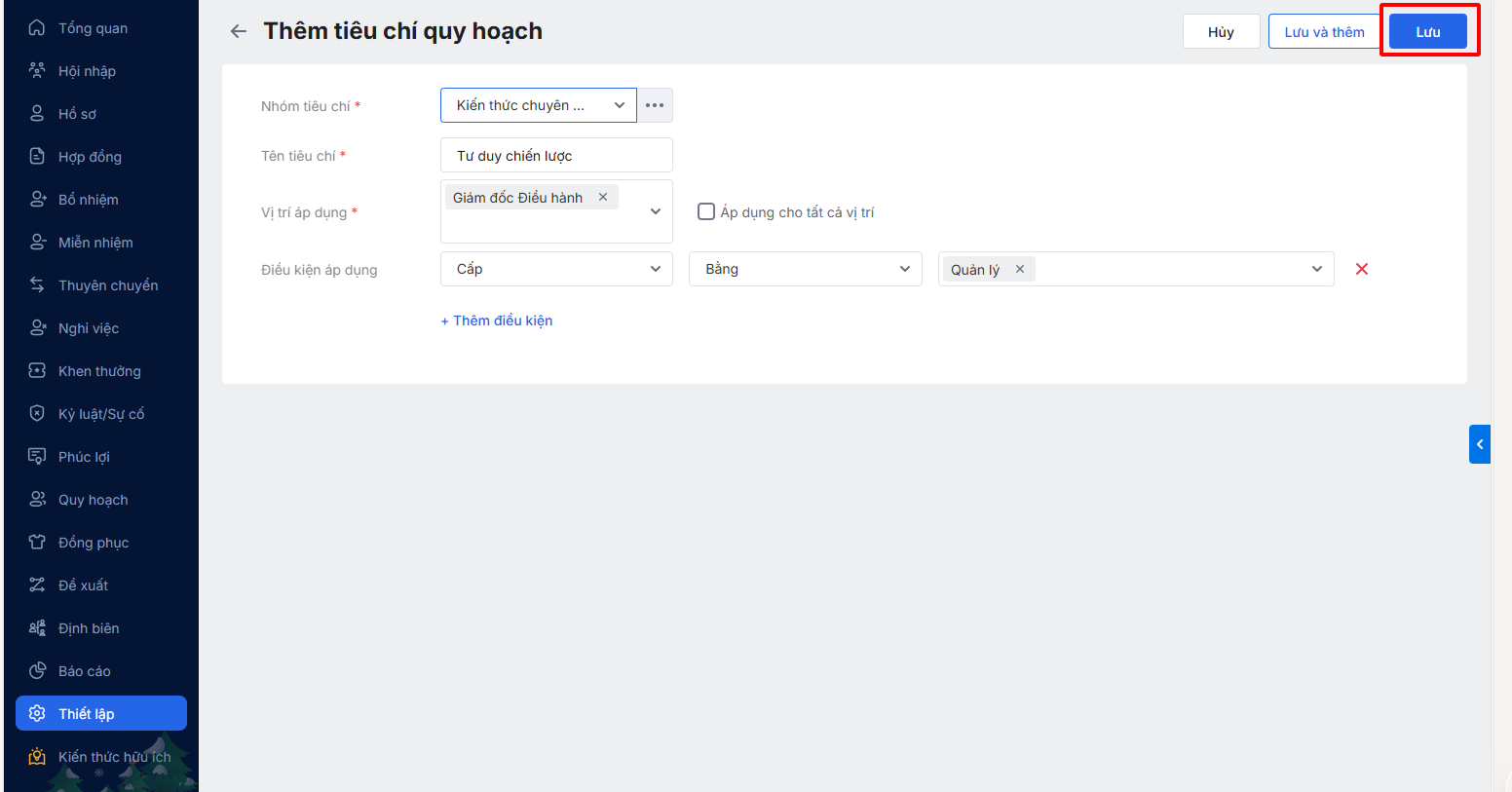Open the Hợp đồng menu item
1512x792 pixels.
click(x=90, y=157)
